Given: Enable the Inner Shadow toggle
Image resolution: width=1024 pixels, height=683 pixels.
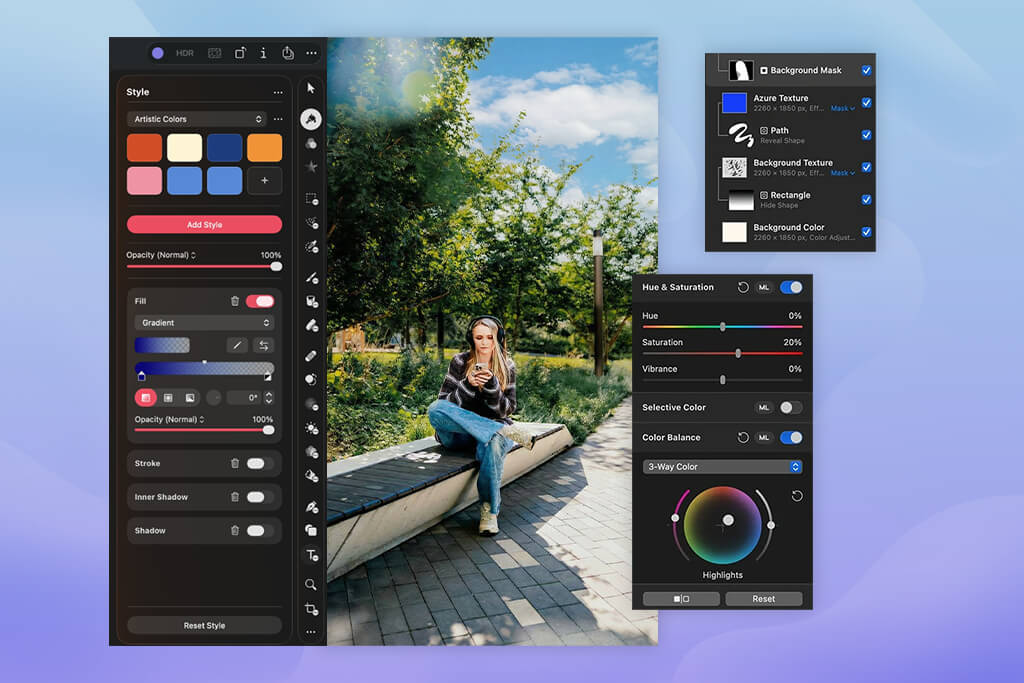Looking at the screenshot, I should tap(260, 497).
